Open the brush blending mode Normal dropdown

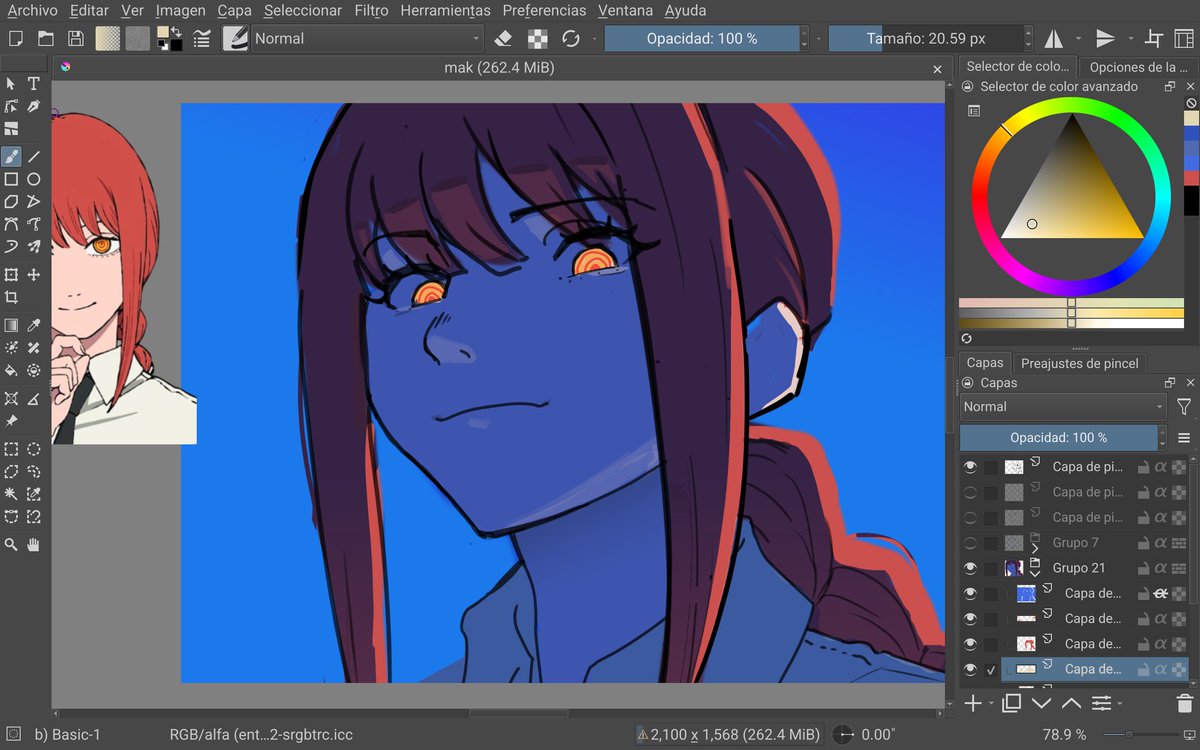point(367,38)
